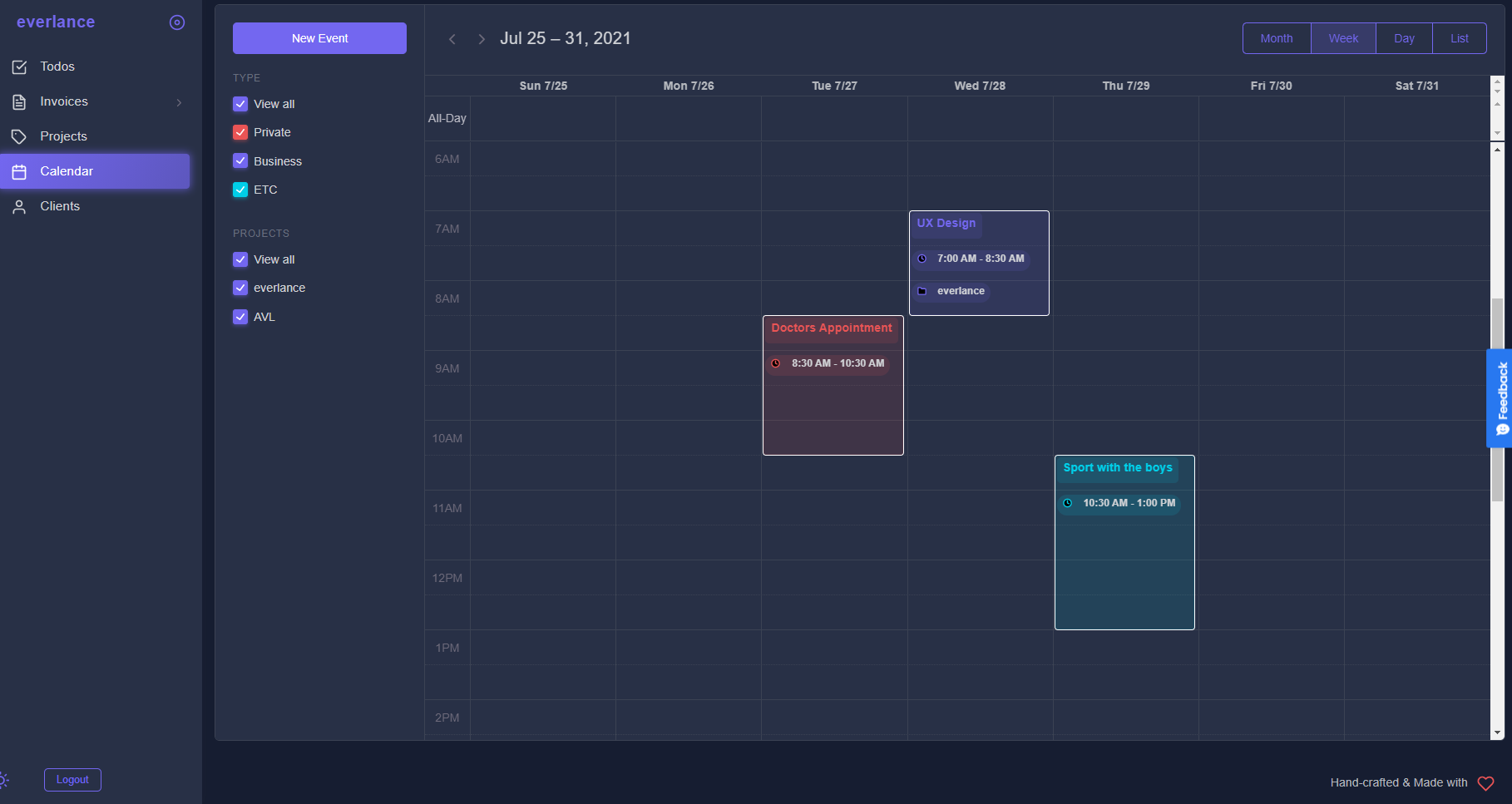Click scrollbar down arrow at calendar bottom

tap(1497, 733)
